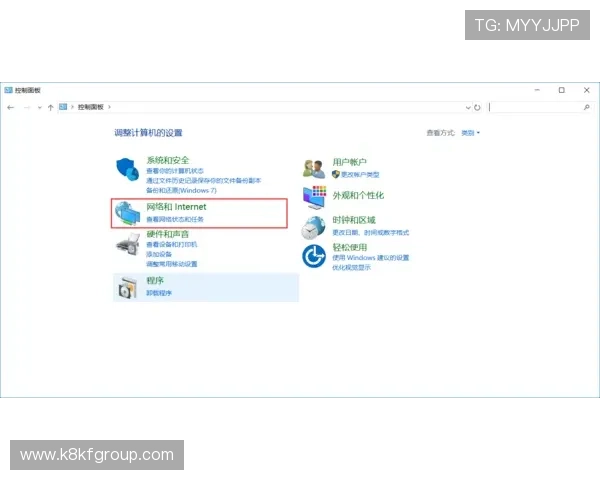Click the Back navigation arrow
The width and height of the screenshot is (600, 480).
tap(11, 107)
